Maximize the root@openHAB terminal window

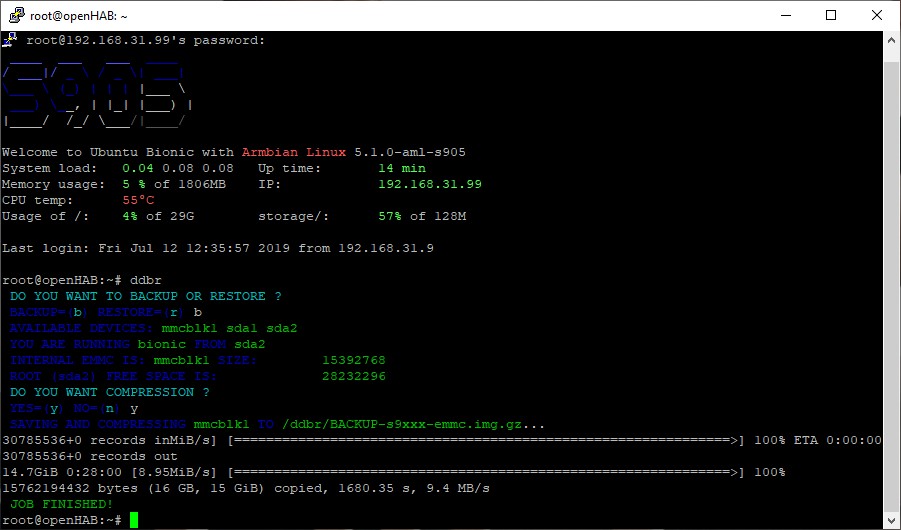(x=831, y=16)
